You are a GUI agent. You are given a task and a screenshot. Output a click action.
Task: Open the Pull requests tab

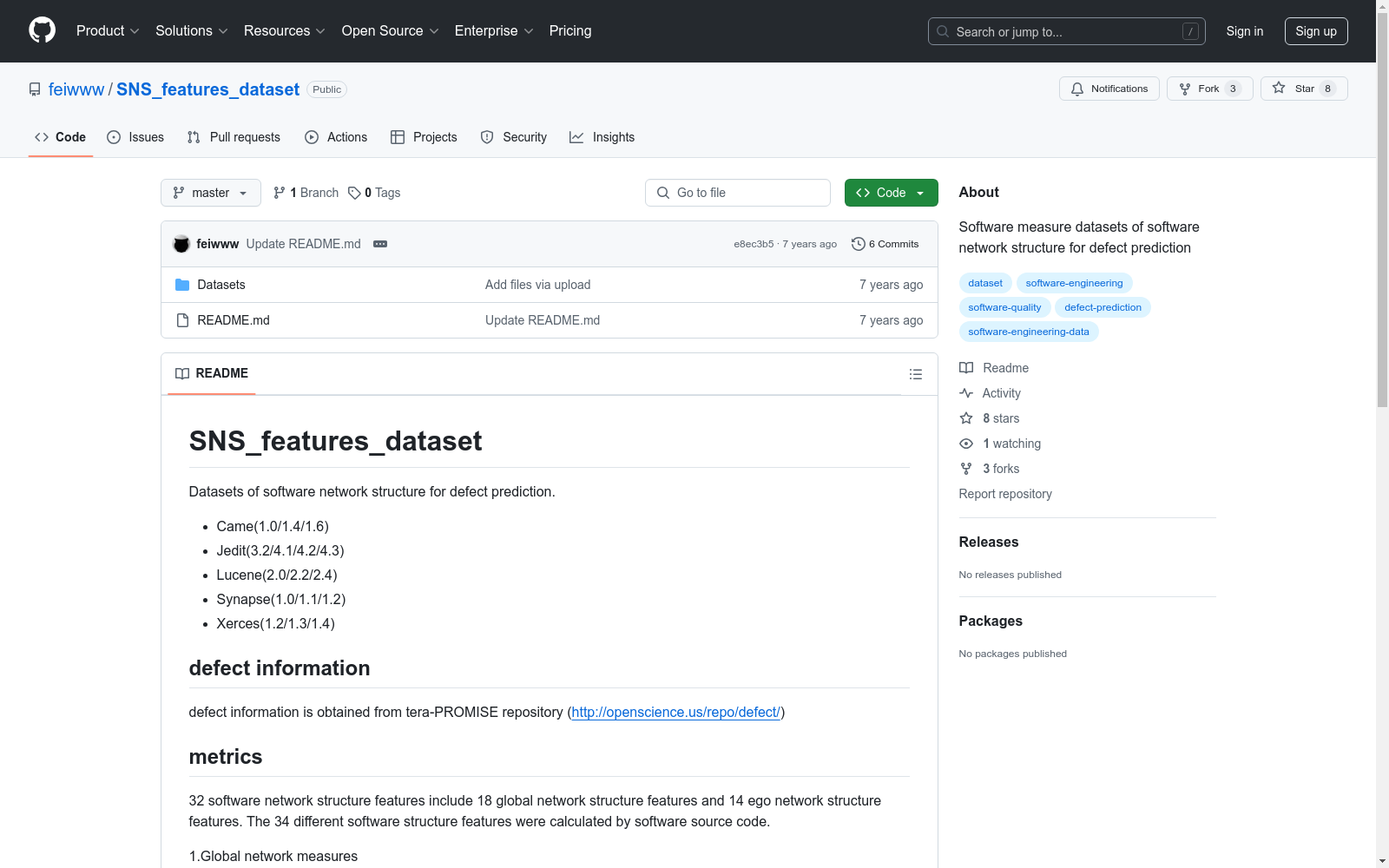click(234, 137)
